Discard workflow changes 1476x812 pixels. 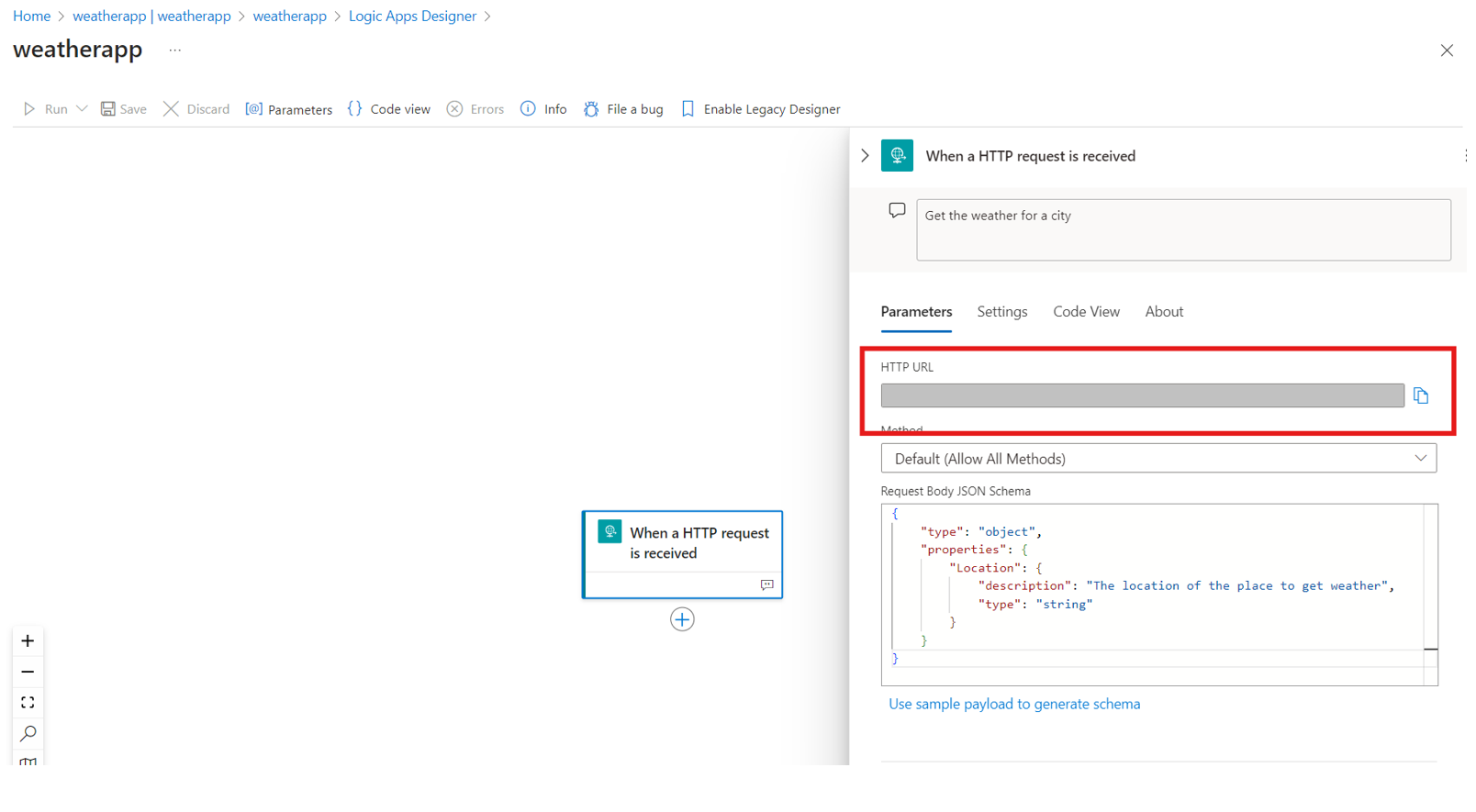pyautogui.click(x=196, y=109)
